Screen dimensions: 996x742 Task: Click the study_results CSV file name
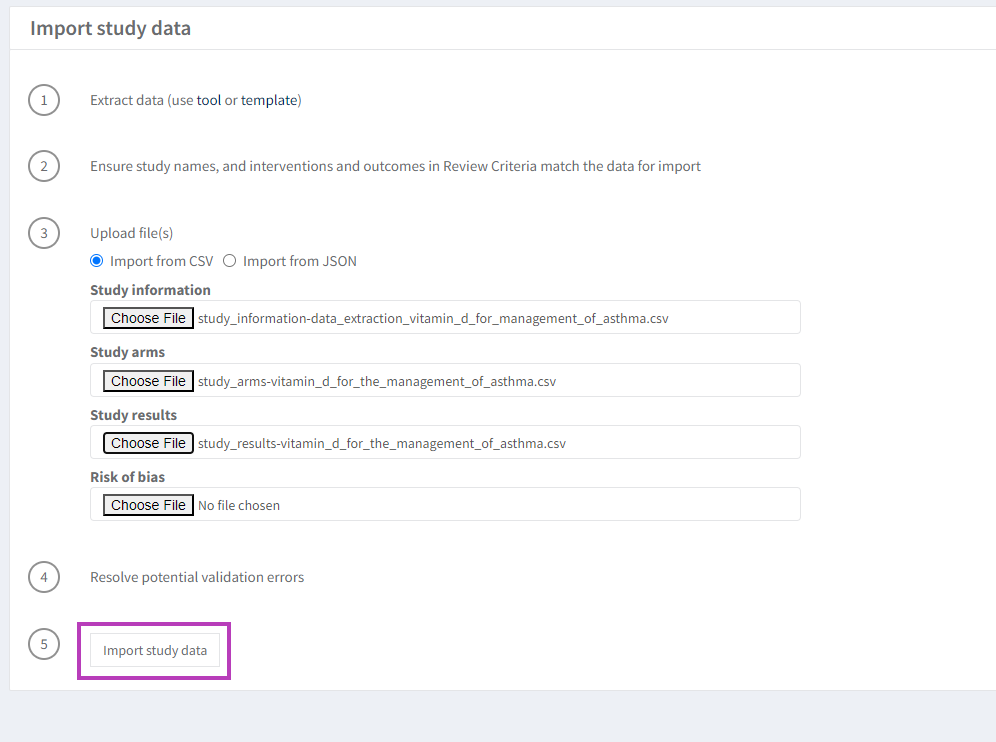[381, 443]
